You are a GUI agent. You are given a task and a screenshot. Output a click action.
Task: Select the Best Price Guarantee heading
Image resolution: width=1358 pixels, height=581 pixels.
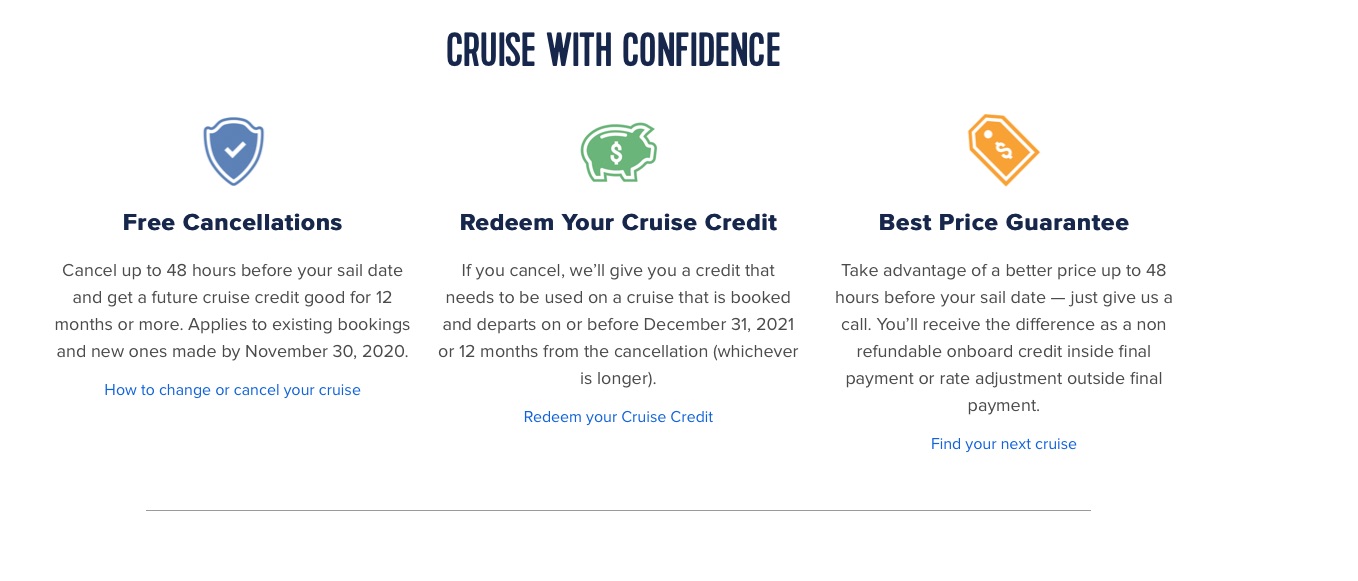[1003, 222]
